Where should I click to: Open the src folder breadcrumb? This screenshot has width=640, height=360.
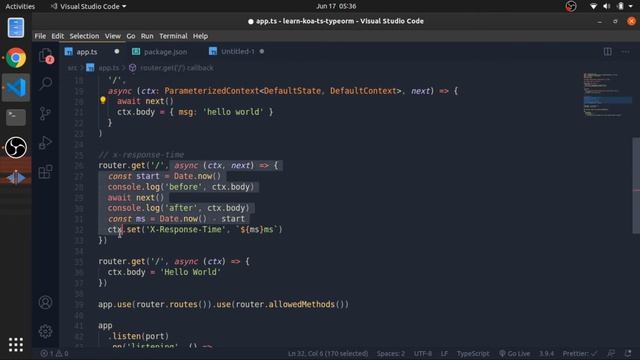tap(72, 68)
